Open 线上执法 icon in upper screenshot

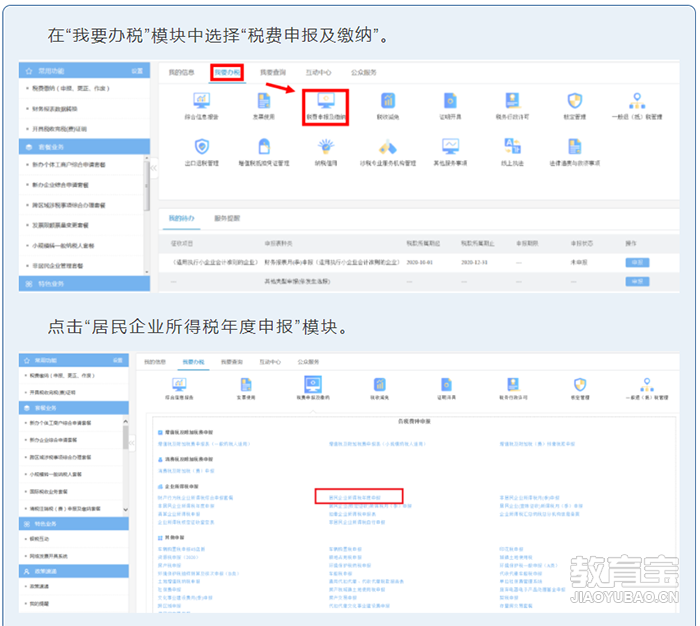click(x=512, y=146)
